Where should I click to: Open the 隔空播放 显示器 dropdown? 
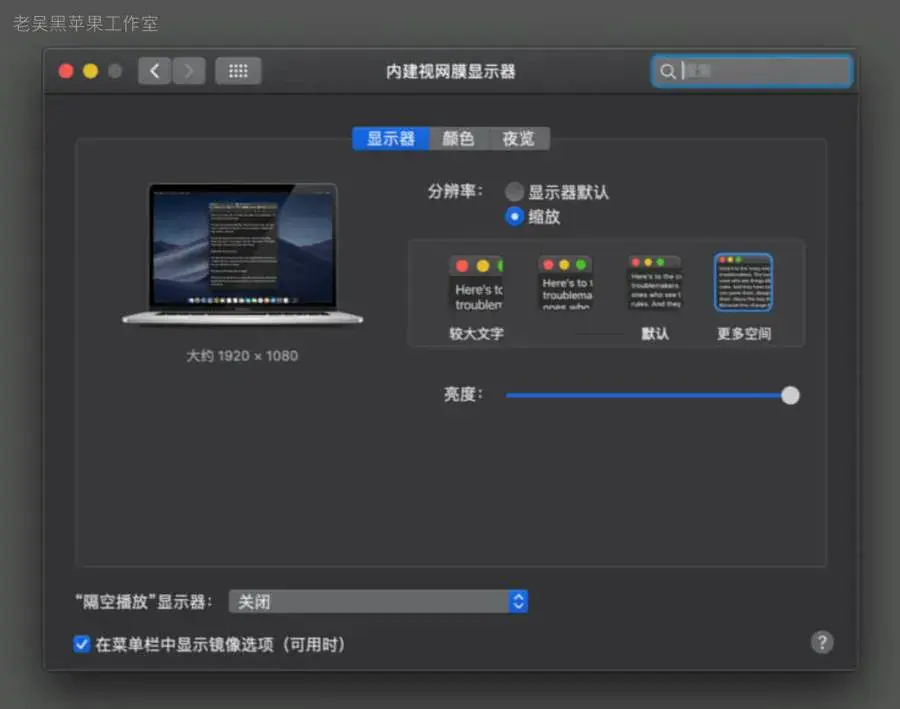coord(378,602)
